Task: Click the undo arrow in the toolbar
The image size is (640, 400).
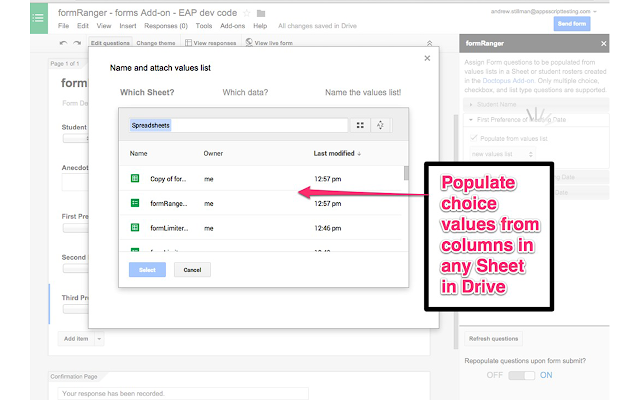Action: pyautogui.click(x=63, y=43)
